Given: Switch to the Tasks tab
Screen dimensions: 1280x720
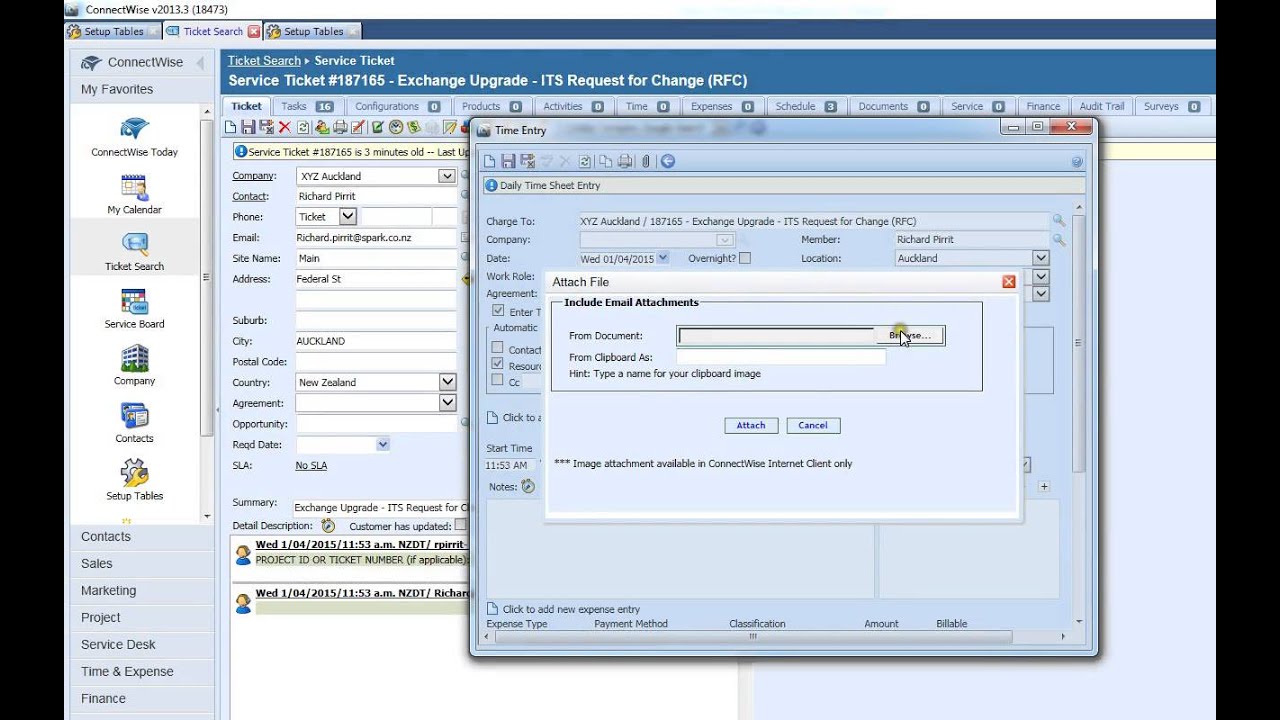Looking at the screenshot, I should [307, 106].
